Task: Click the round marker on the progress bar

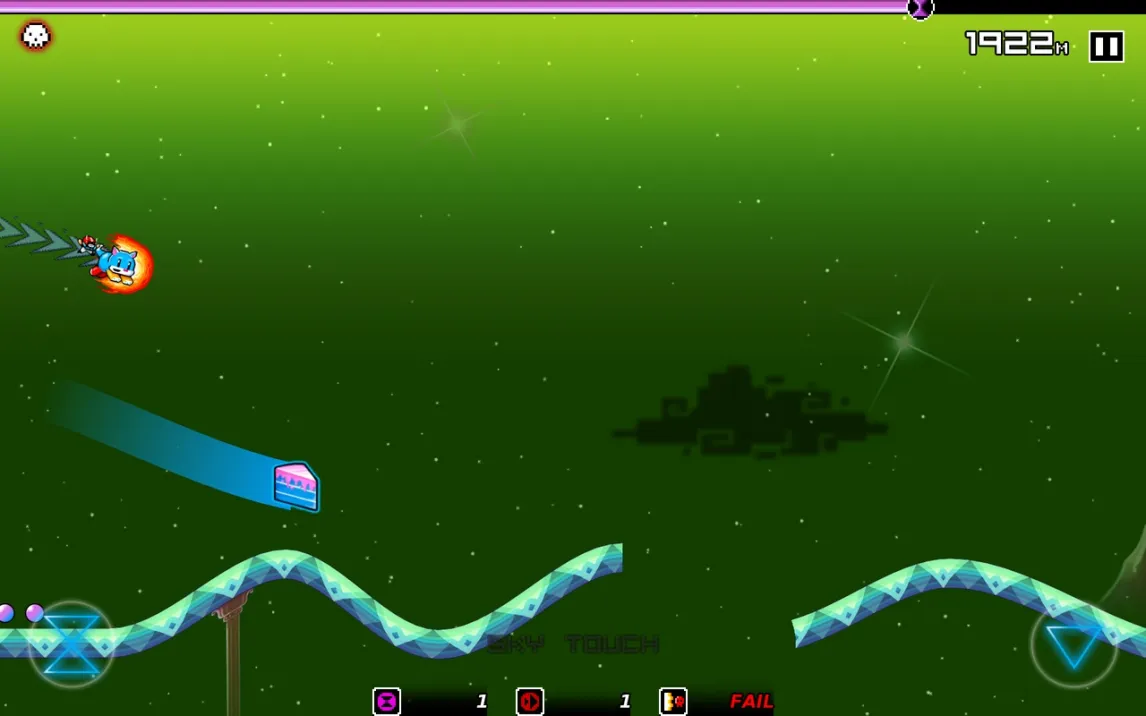Action: (920, 9)
